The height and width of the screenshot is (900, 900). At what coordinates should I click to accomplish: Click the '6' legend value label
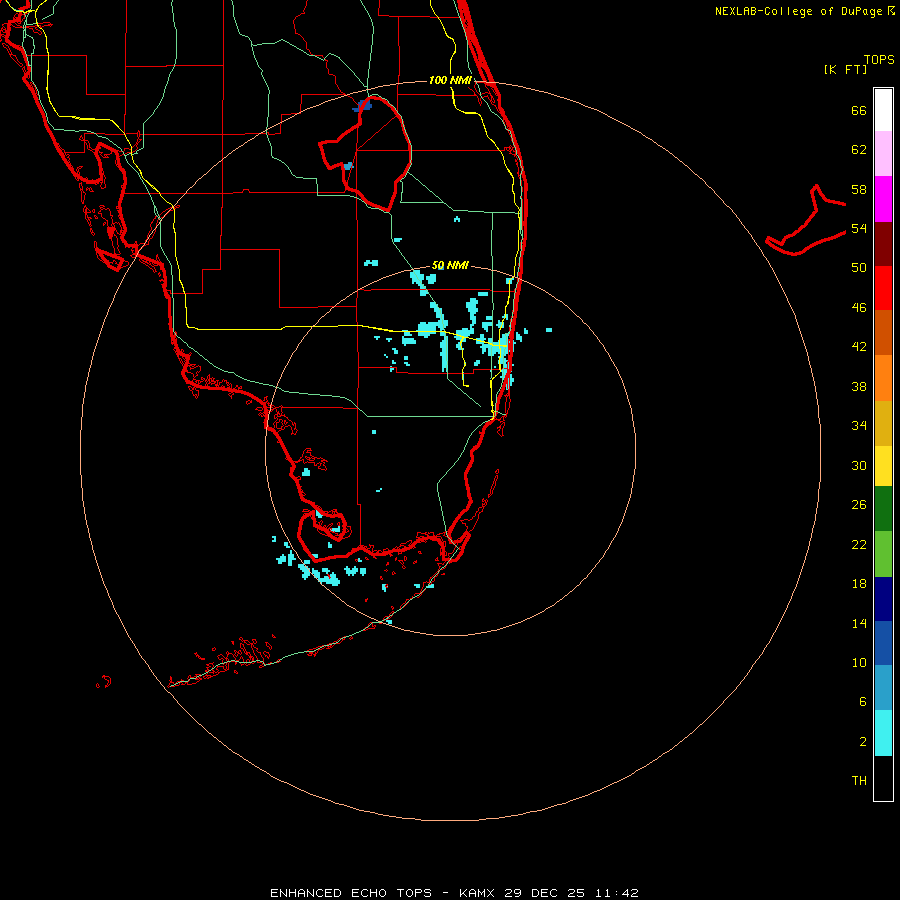click(863, 701)
